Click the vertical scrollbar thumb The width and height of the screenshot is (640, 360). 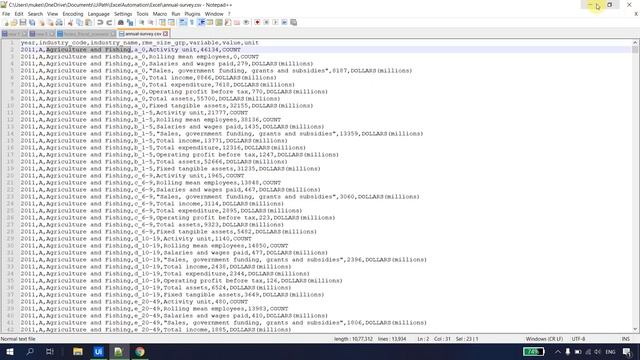(635, 49)
